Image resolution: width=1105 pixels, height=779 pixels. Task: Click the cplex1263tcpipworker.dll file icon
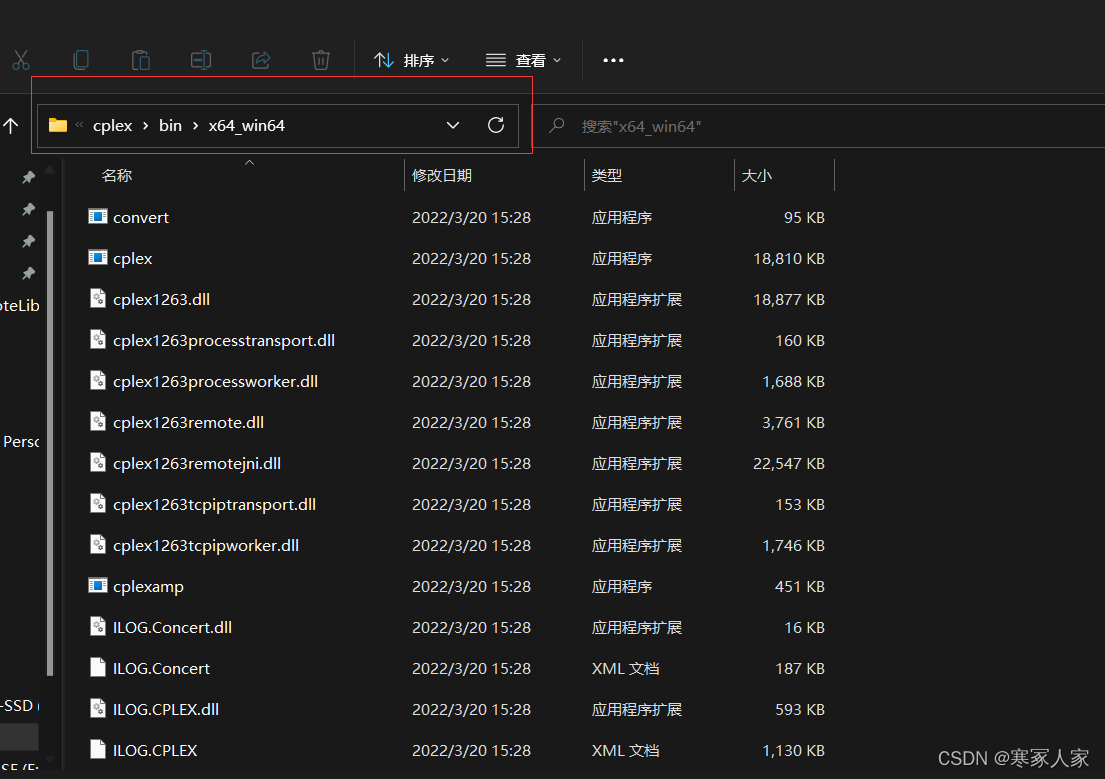click(x=98, y=544)
